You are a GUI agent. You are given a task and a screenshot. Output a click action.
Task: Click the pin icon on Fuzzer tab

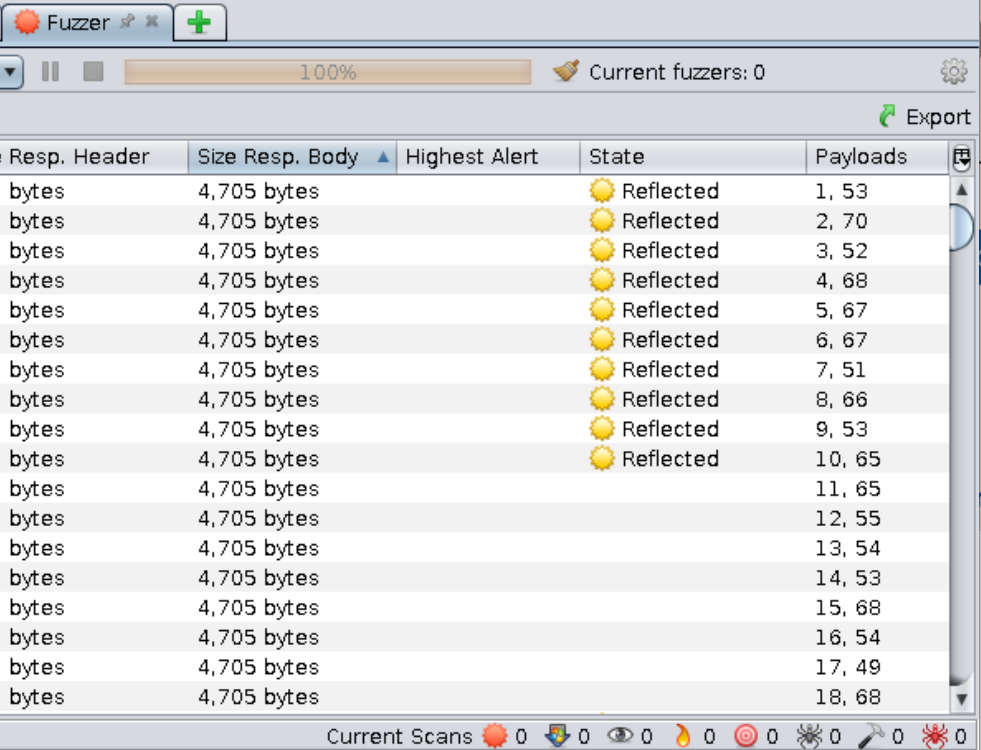127,21
